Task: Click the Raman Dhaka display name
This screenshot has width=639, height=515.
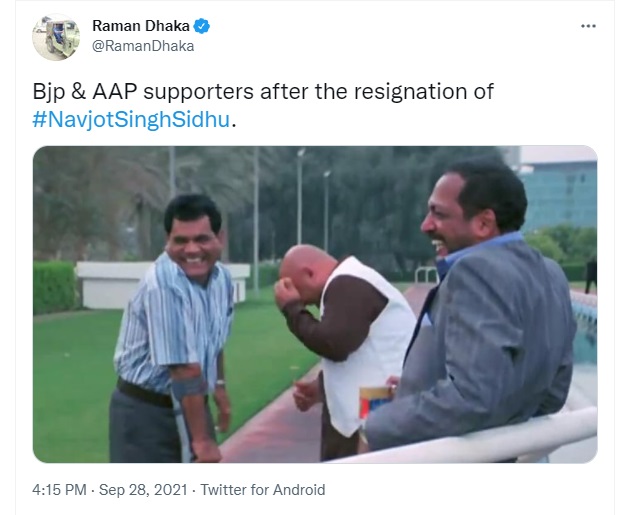Action: [141, 26]
